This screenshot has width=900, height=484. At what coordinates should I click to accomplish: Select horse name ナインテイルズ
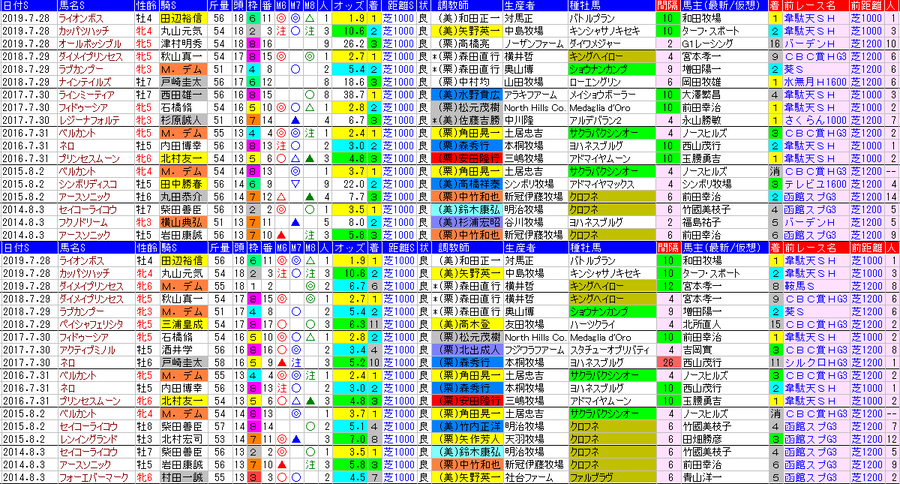[85, 82]
